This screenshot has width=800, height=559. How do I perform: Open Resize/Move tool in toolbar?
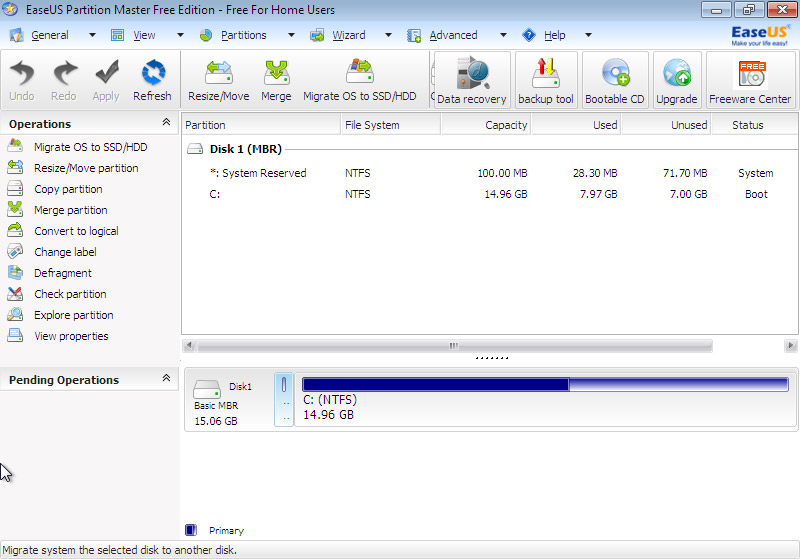[218, 80]
